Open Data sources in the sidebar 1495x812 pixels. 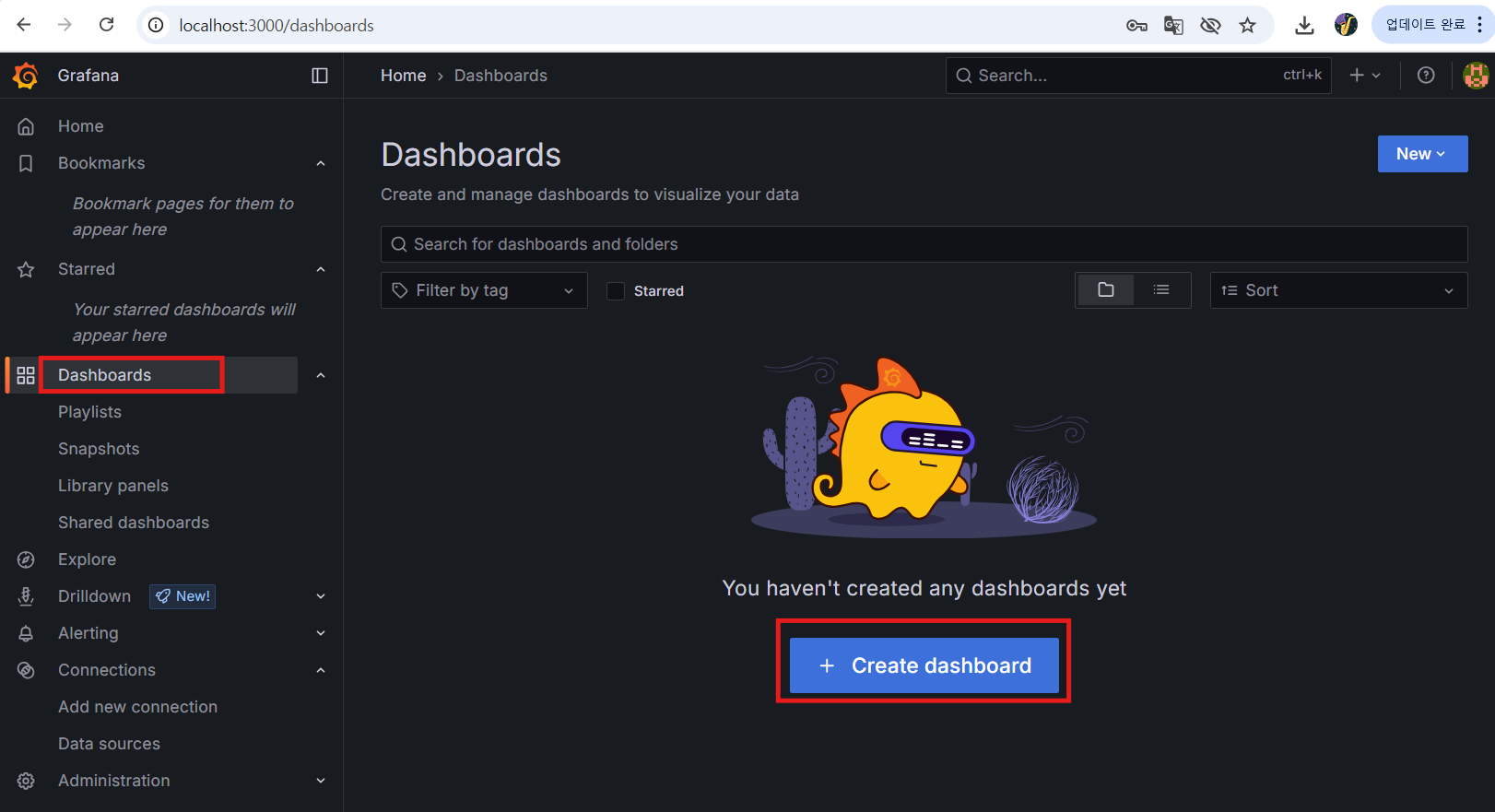click(x=109, y=744)
